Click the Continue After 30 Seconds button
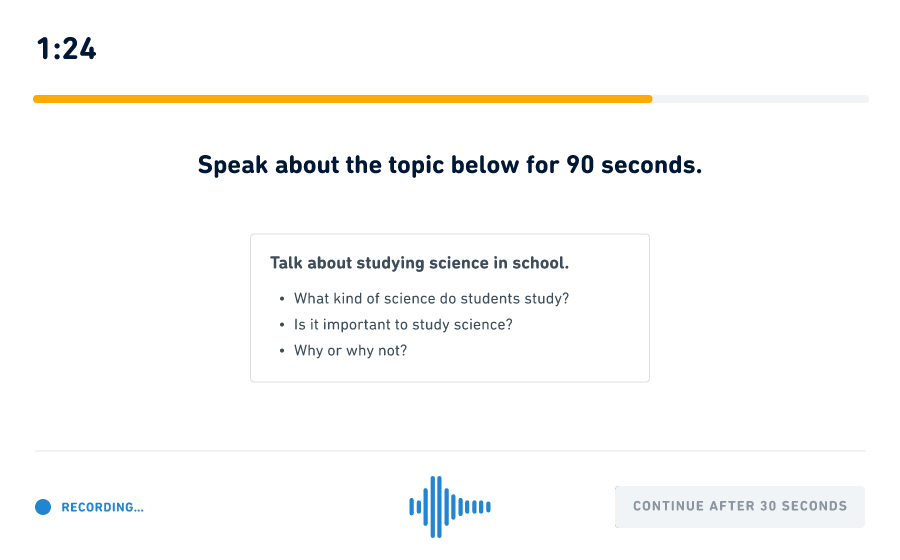 [x=740, y=507]
